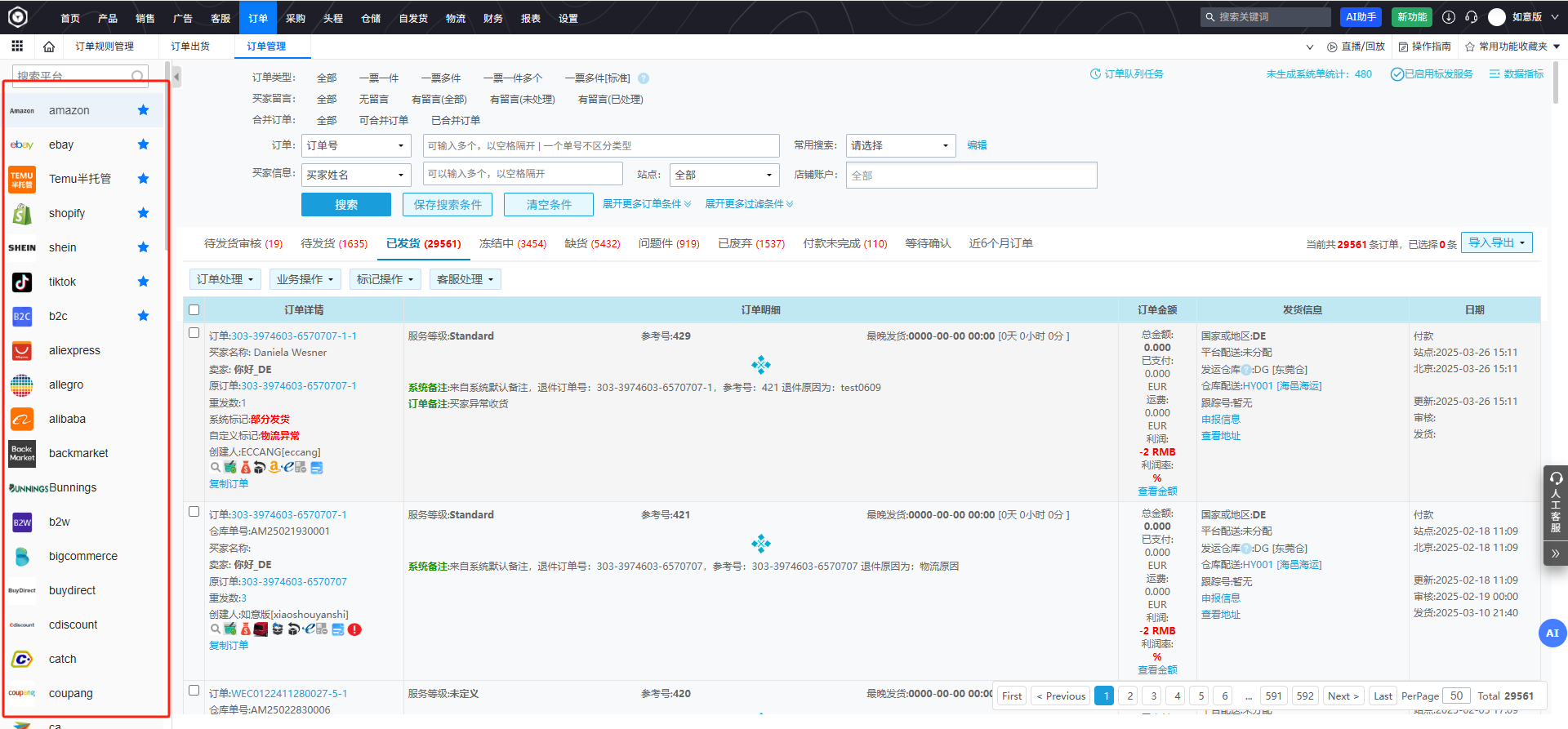Open the apps grid menu icon
The height and width of the screenshot is (729, 1568).
pyautogui.click(x=17, y=47)
